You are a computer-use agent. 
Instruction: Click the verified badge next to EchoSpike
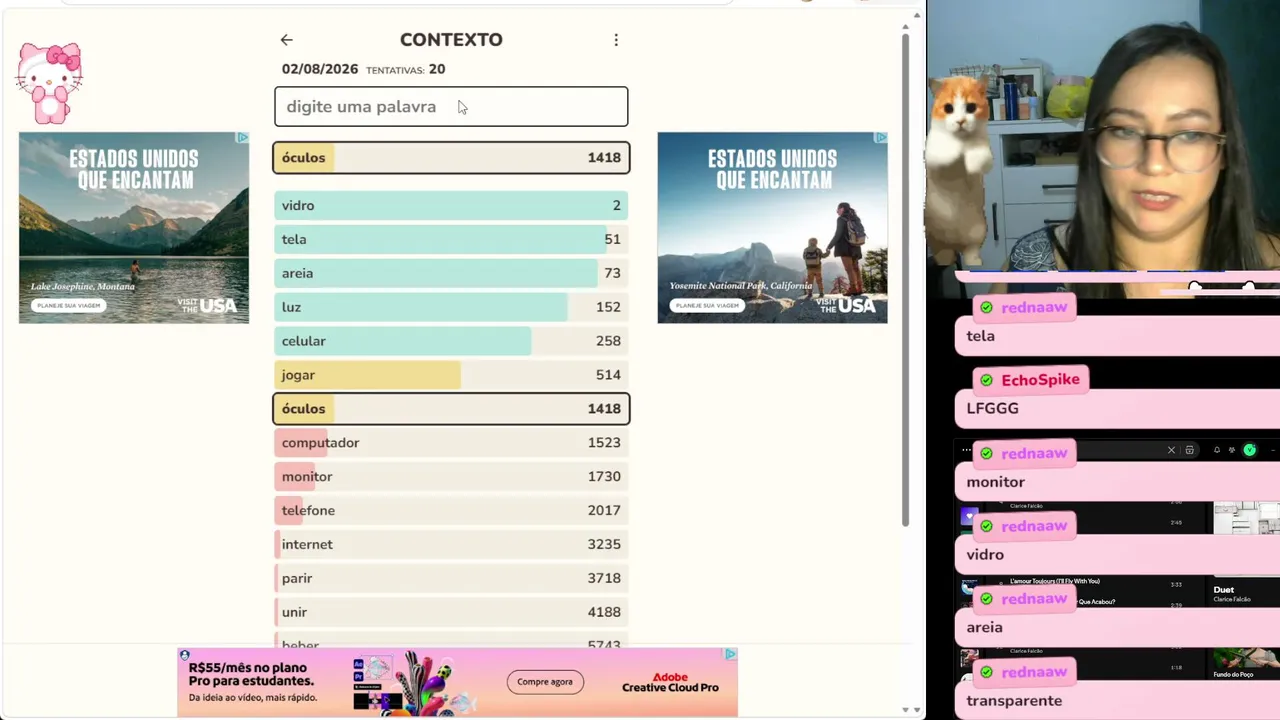(x=987, y=380)
